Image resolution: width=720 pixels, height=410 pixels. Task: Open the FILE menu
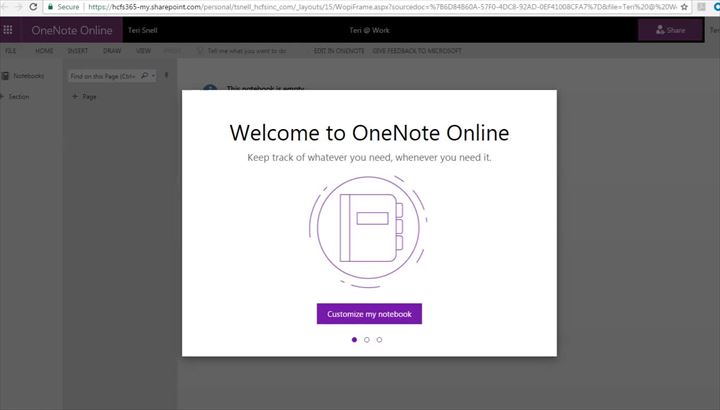pyautogui.click(x=10, y=50)
